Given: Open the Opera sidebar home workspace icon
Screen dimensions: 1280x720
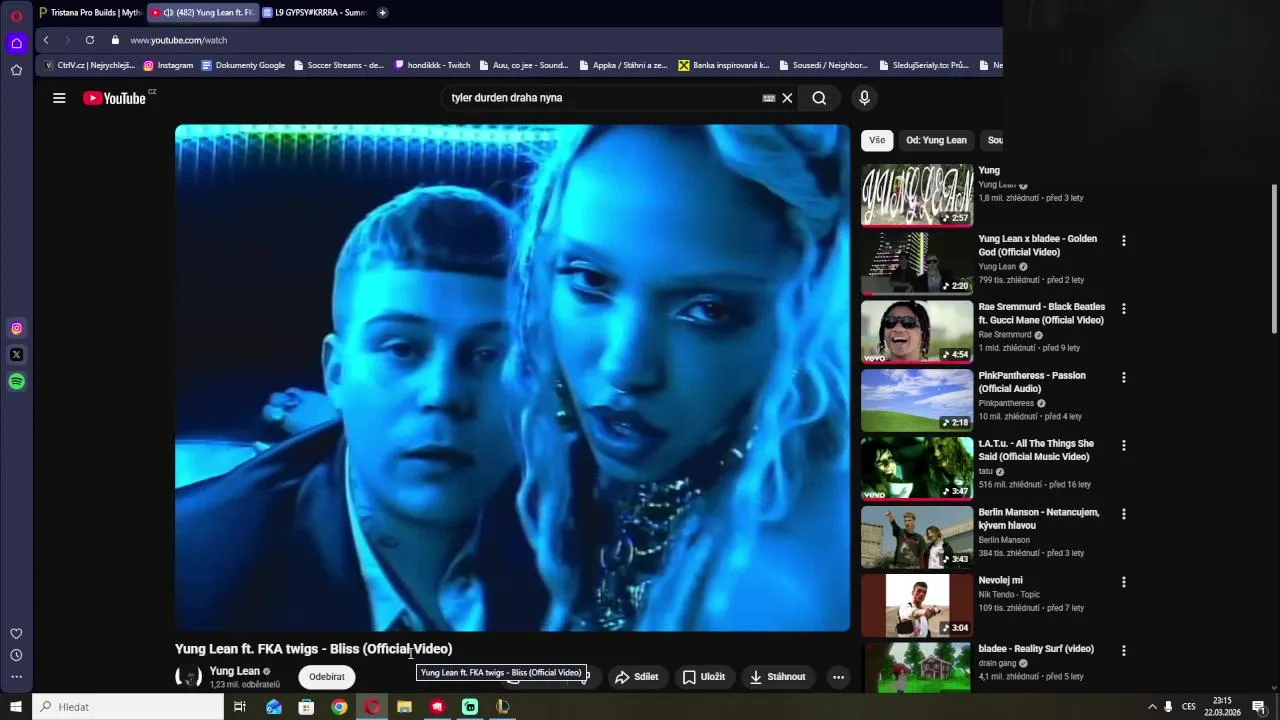Looking at the screenshot, I should tap(16, 43).
